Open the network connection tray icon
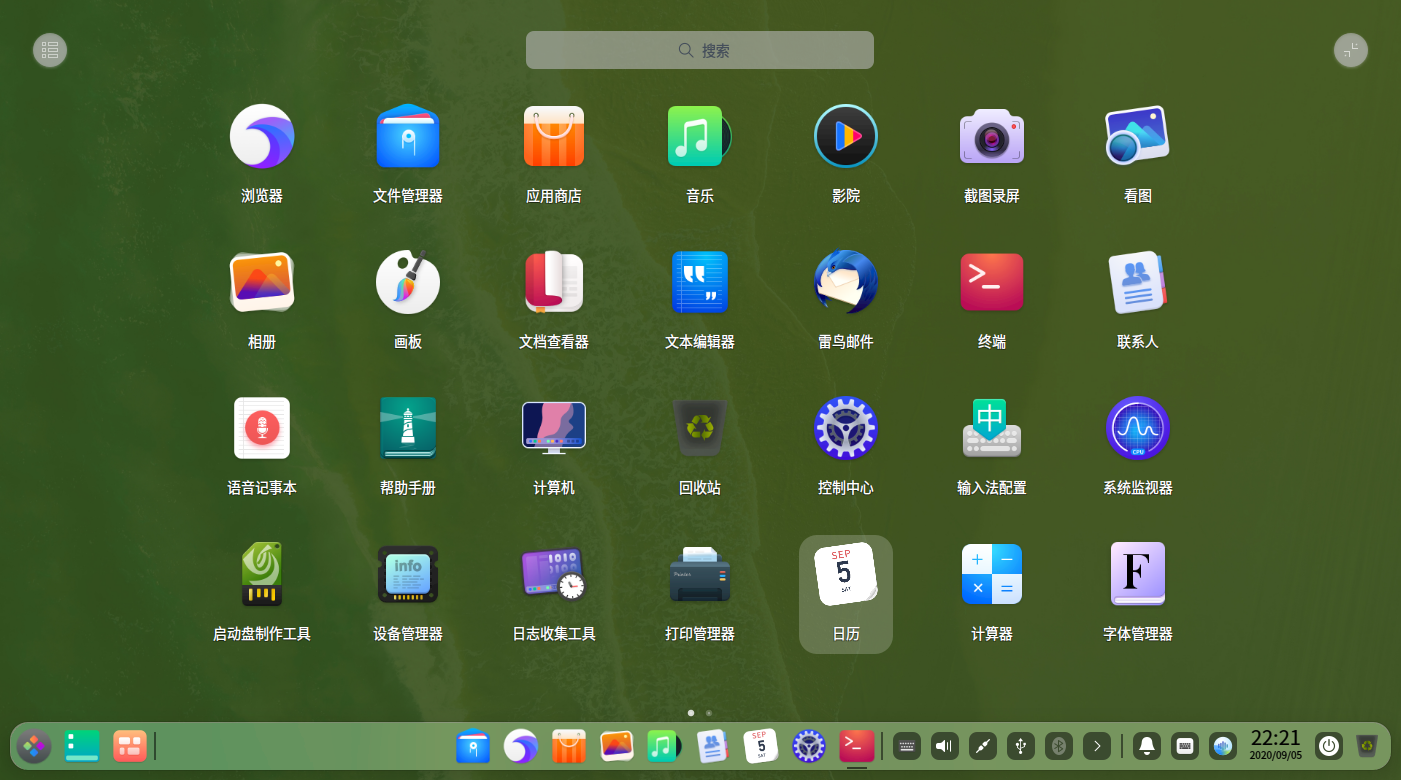The width and height of the screenshot is (1401, 780). (x=983, y=746)
